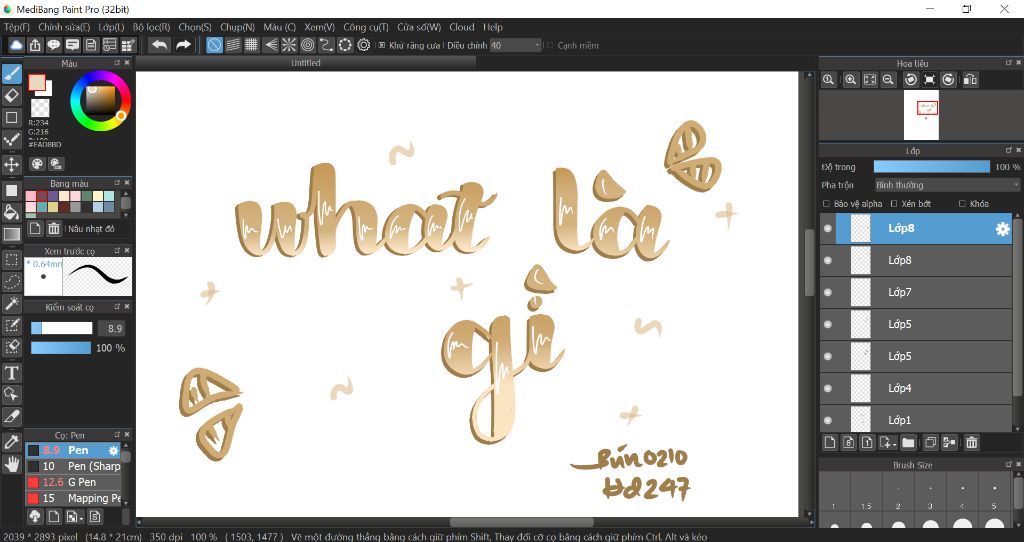Hide the Lớp4 layer
The width and height of the screenshot is (1024, 542).
(x=828, y=389)
